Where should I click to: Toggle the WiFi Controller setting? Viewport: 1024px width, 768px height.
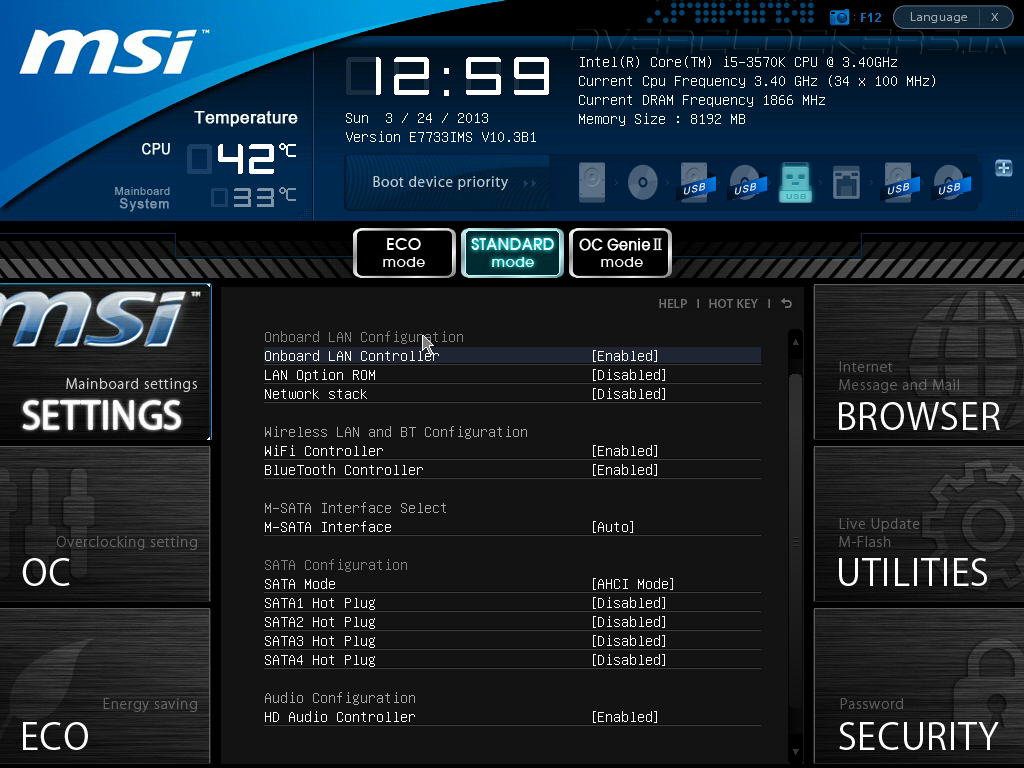click(x=512, y=451)
